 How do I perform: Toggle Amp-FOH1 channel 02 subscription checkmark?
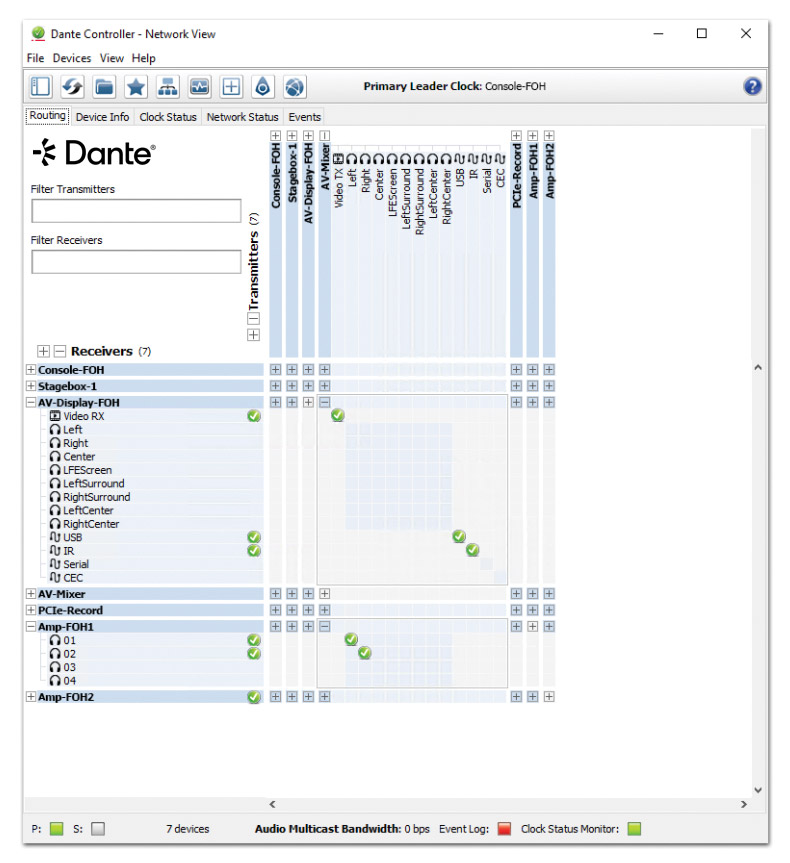(x=365, y=653)
